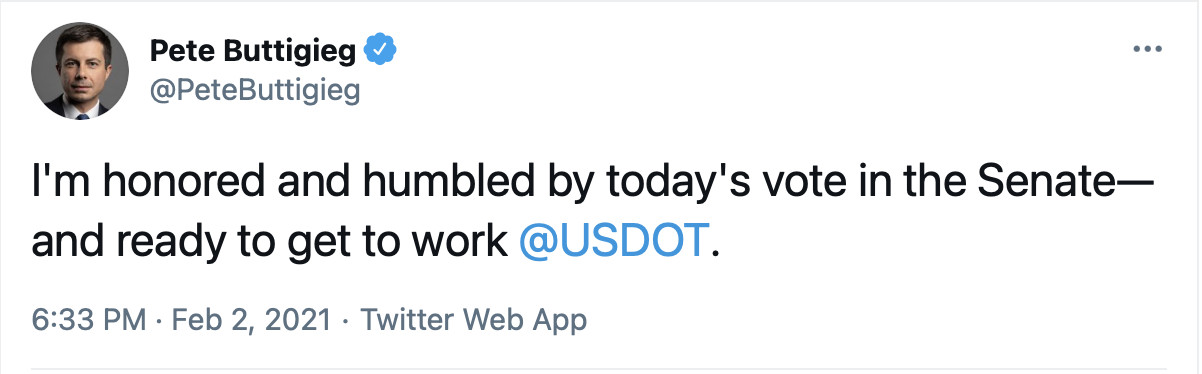Open the Twitter Web App source link
Screen dimensions: 1202x374
pyautogui.click(x=473, y=320)
